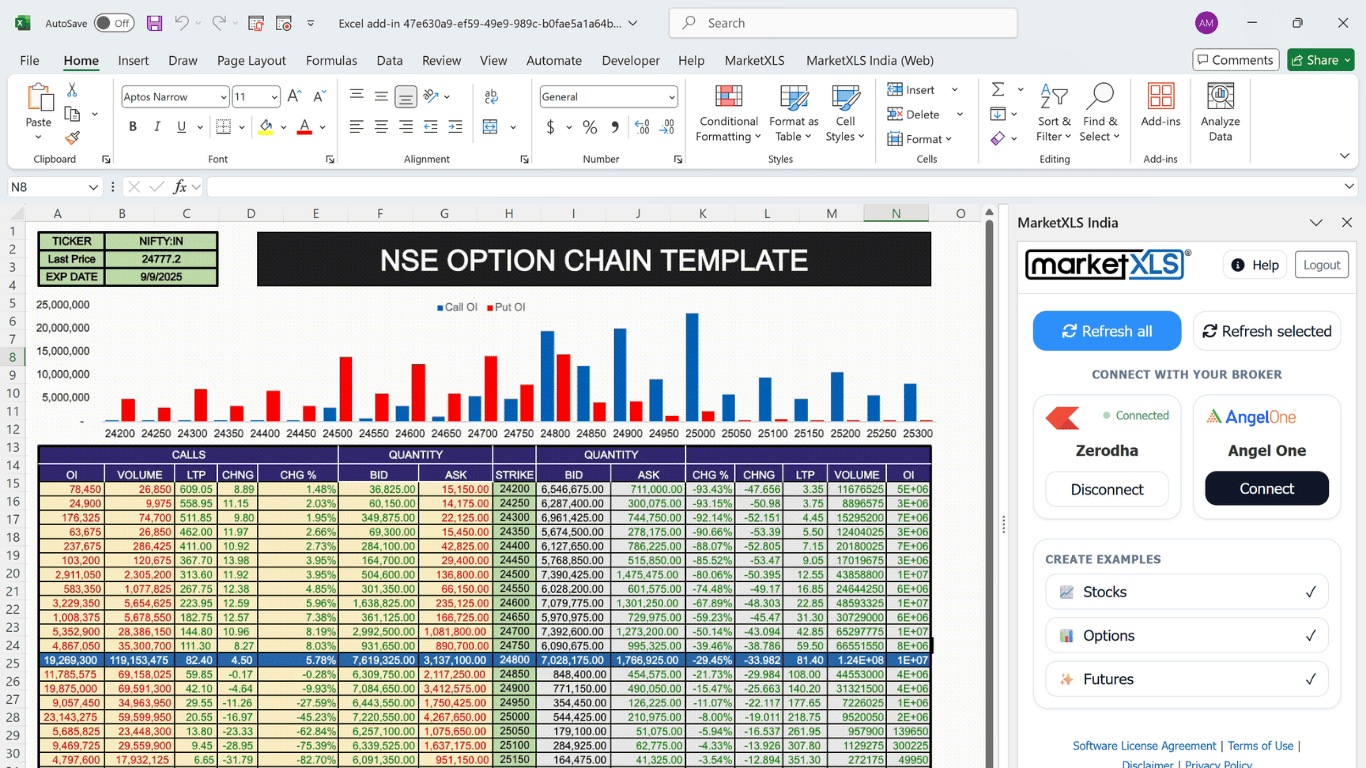Open Cell Styles gallery
The image size is (1366, 768).
coord(846,113)
